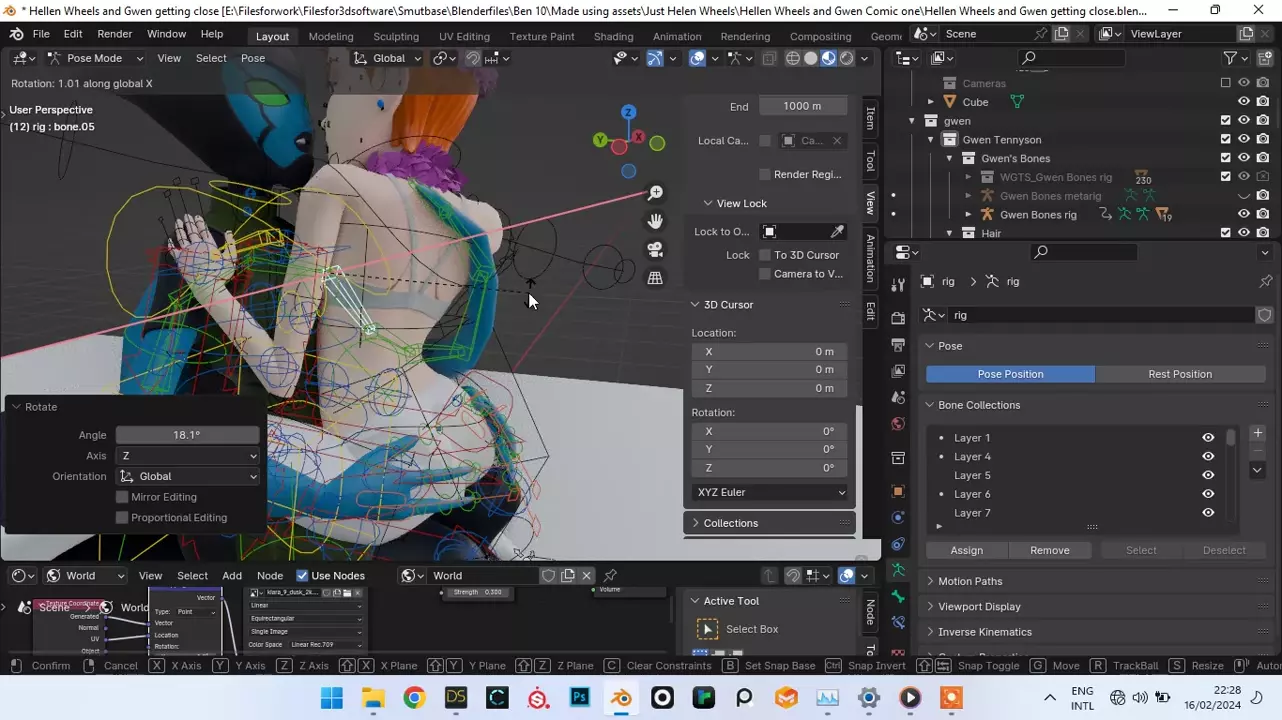This screenshot has width=1282, height=720.
Task: Hide Layer 4 bone collection eye icon
Action: point(1208,457)
